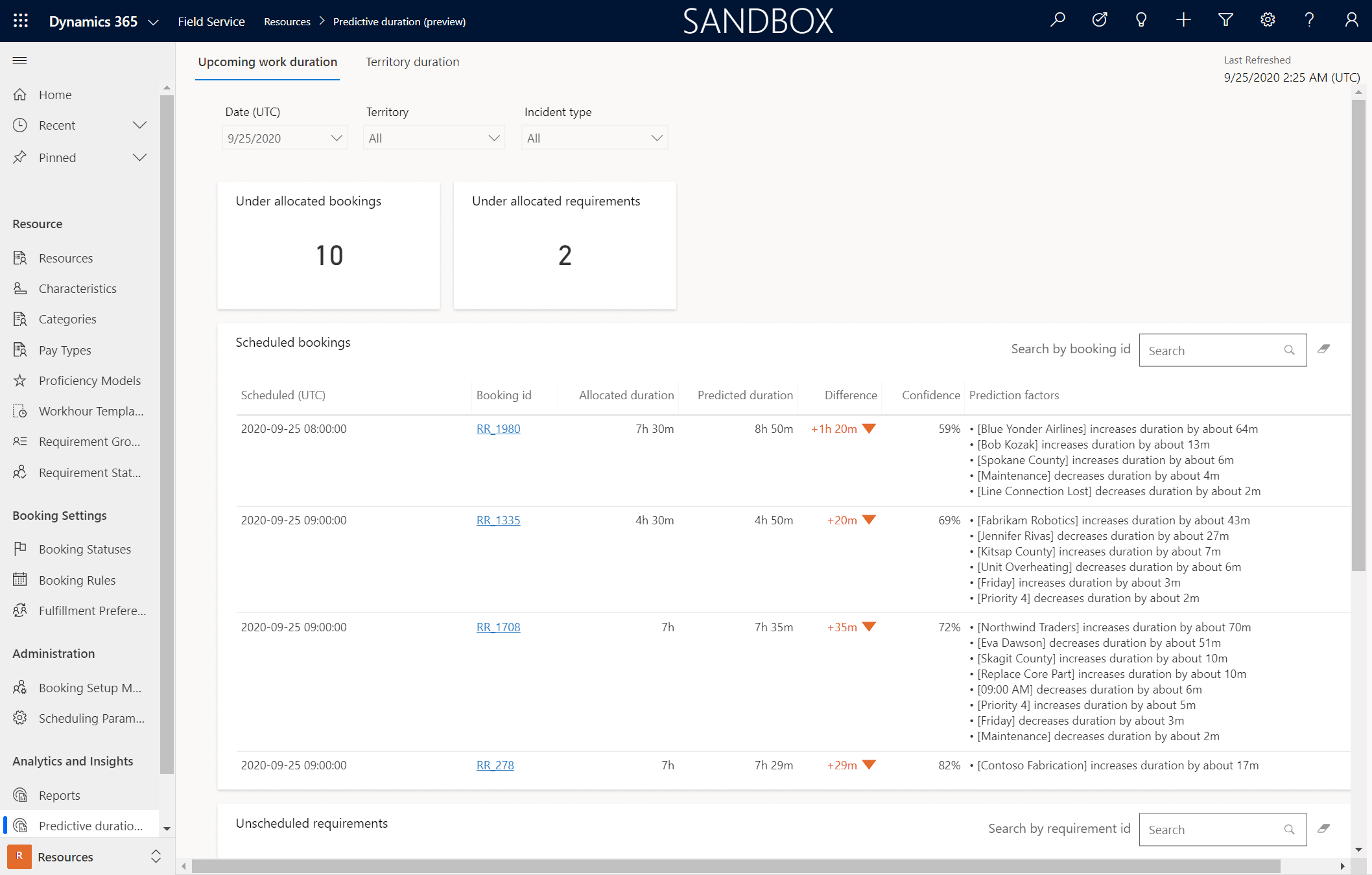Click the Under allocated bookings card
Screen dimensions: 1372x875
tap(329, 246)
